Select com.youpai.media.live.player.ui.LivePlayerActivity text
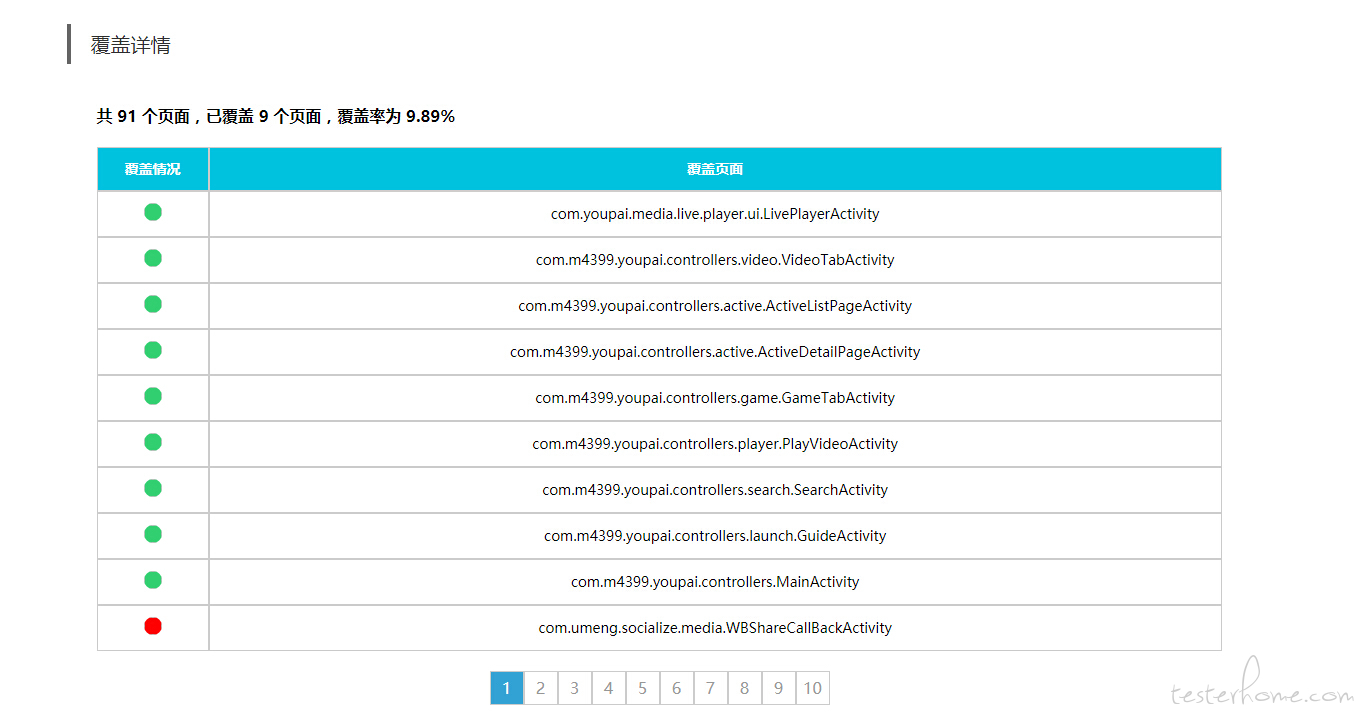 tap(715, 214)
